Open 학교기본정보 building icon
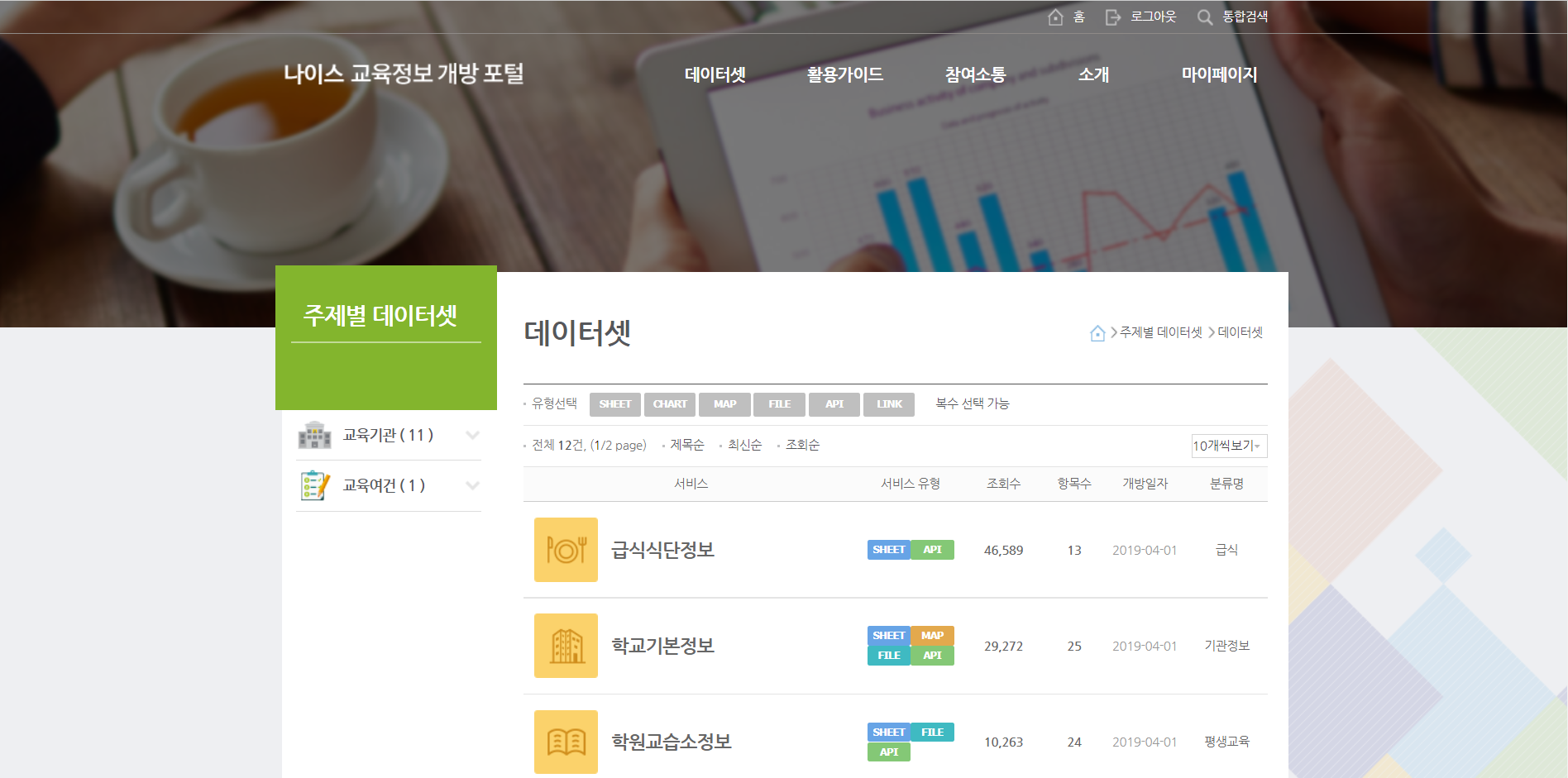The width and height of the screenshot is (1568, 778). click(x=566, y=646)
